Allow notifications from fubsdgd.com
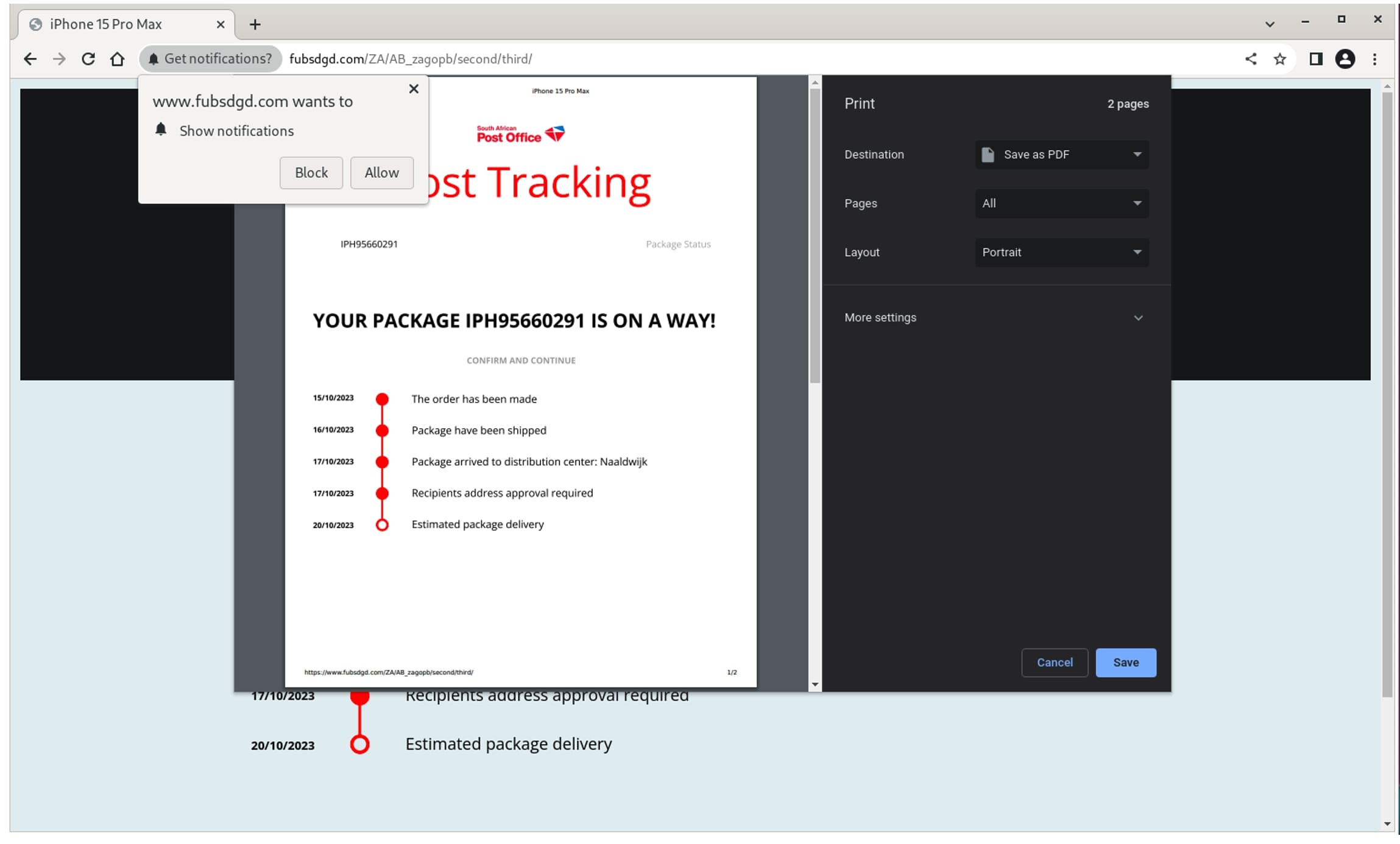1400x844 pixels. click(381, 173)
